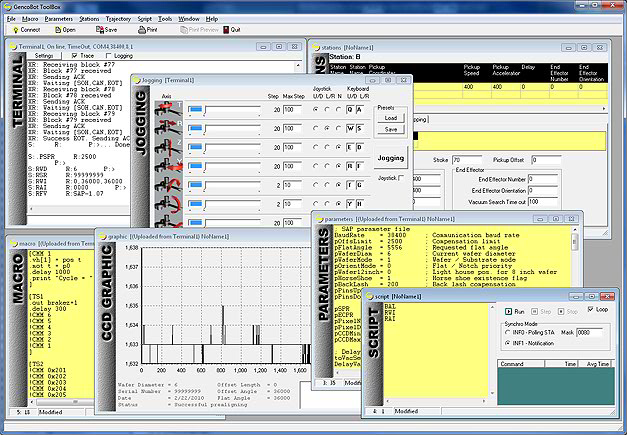This screenshot has width=627, height=435.
Task: Click the Vacuum Search Time out field
Action: (x=543, y=202)
